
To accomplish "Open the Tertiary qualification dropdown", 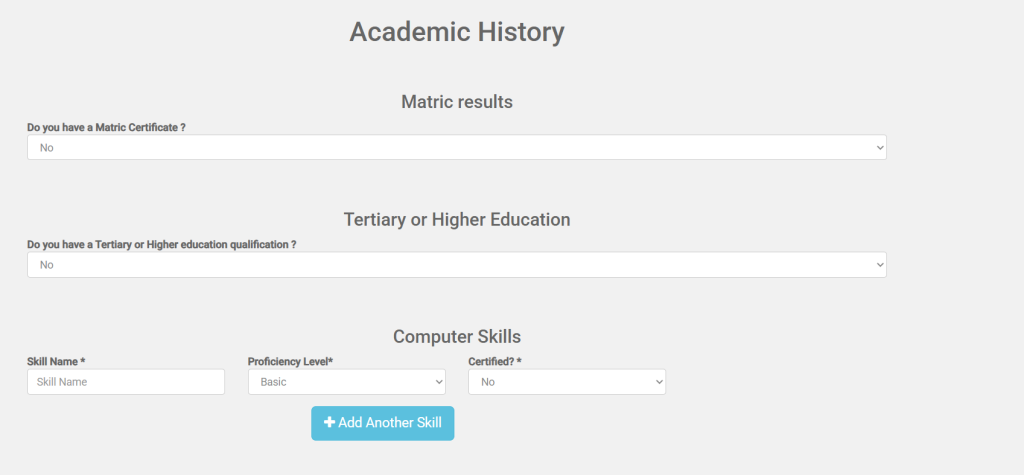I will click(456, 265).
